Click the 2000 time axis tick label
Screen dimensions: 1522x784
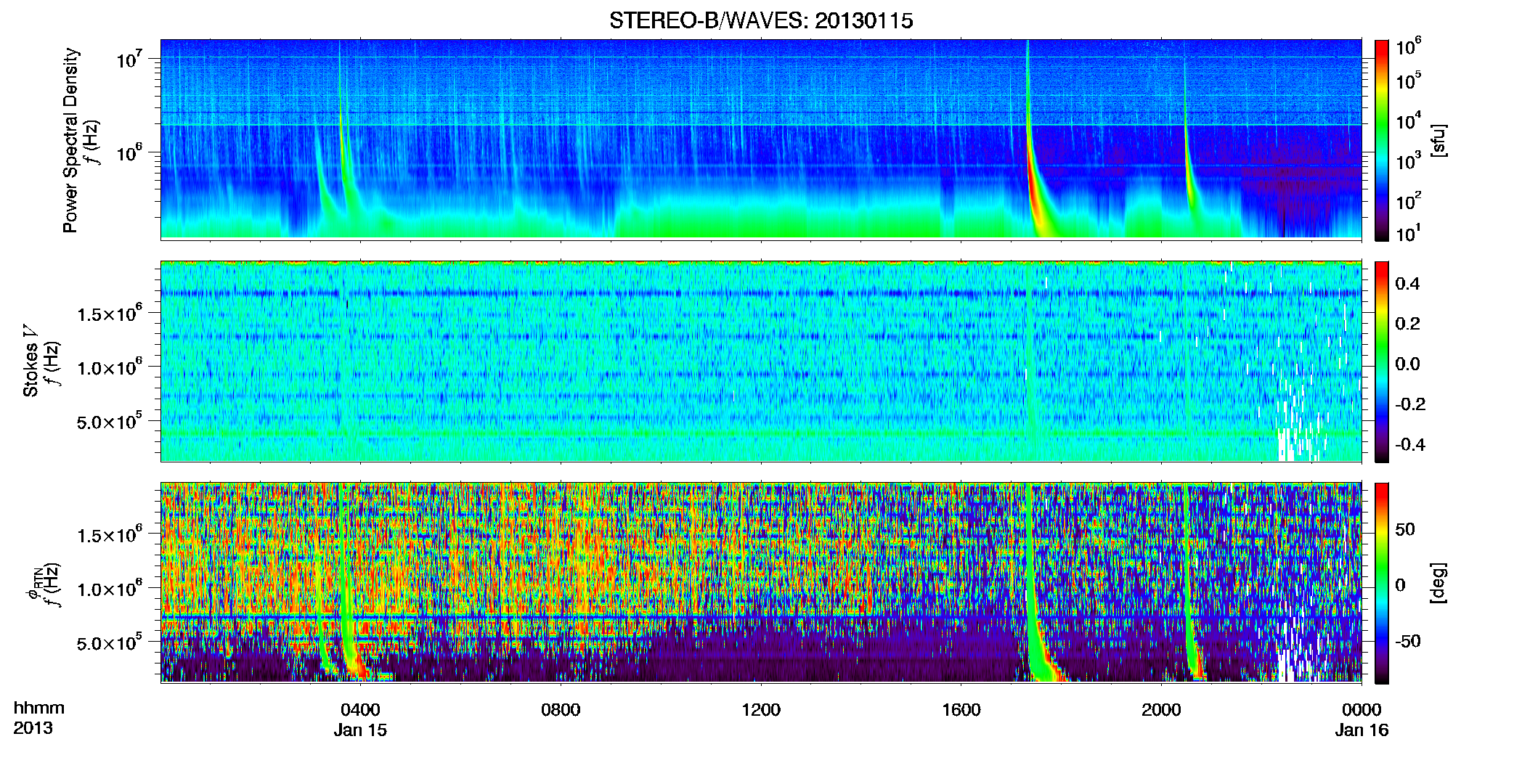[1161, 709]
